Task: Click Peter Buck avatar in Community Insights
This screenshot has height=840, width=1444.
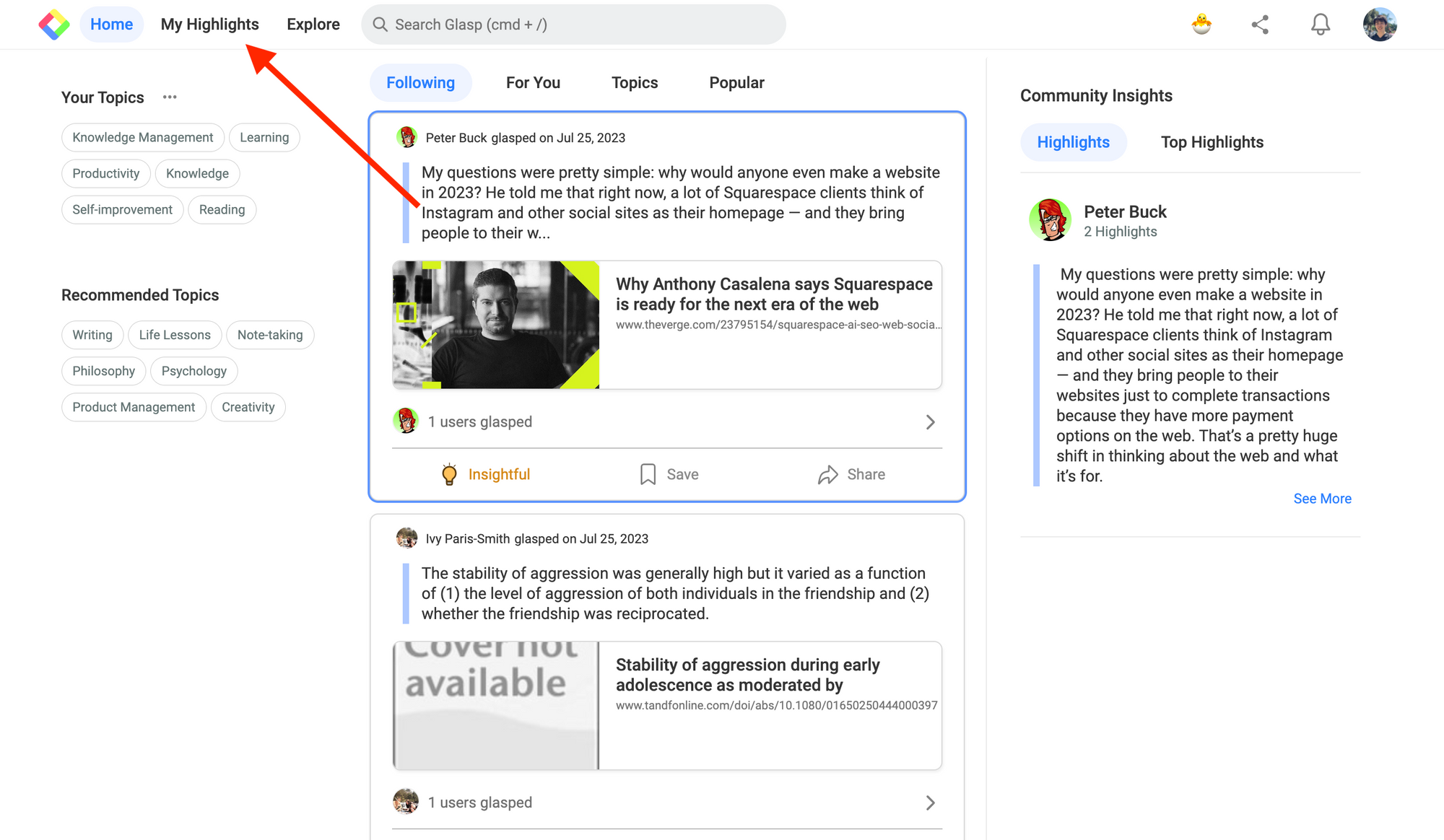Action: pyautogui.click(x=1050, y=220)
